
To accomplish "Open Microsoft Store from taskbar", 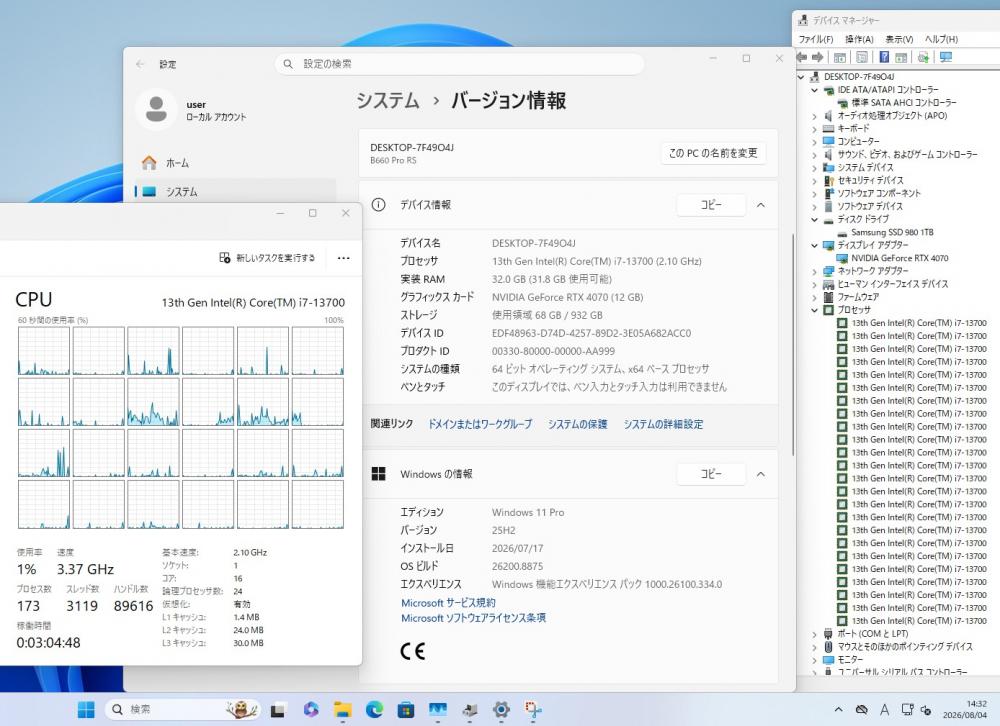I will pyautogui.click(x=406, y=709).
